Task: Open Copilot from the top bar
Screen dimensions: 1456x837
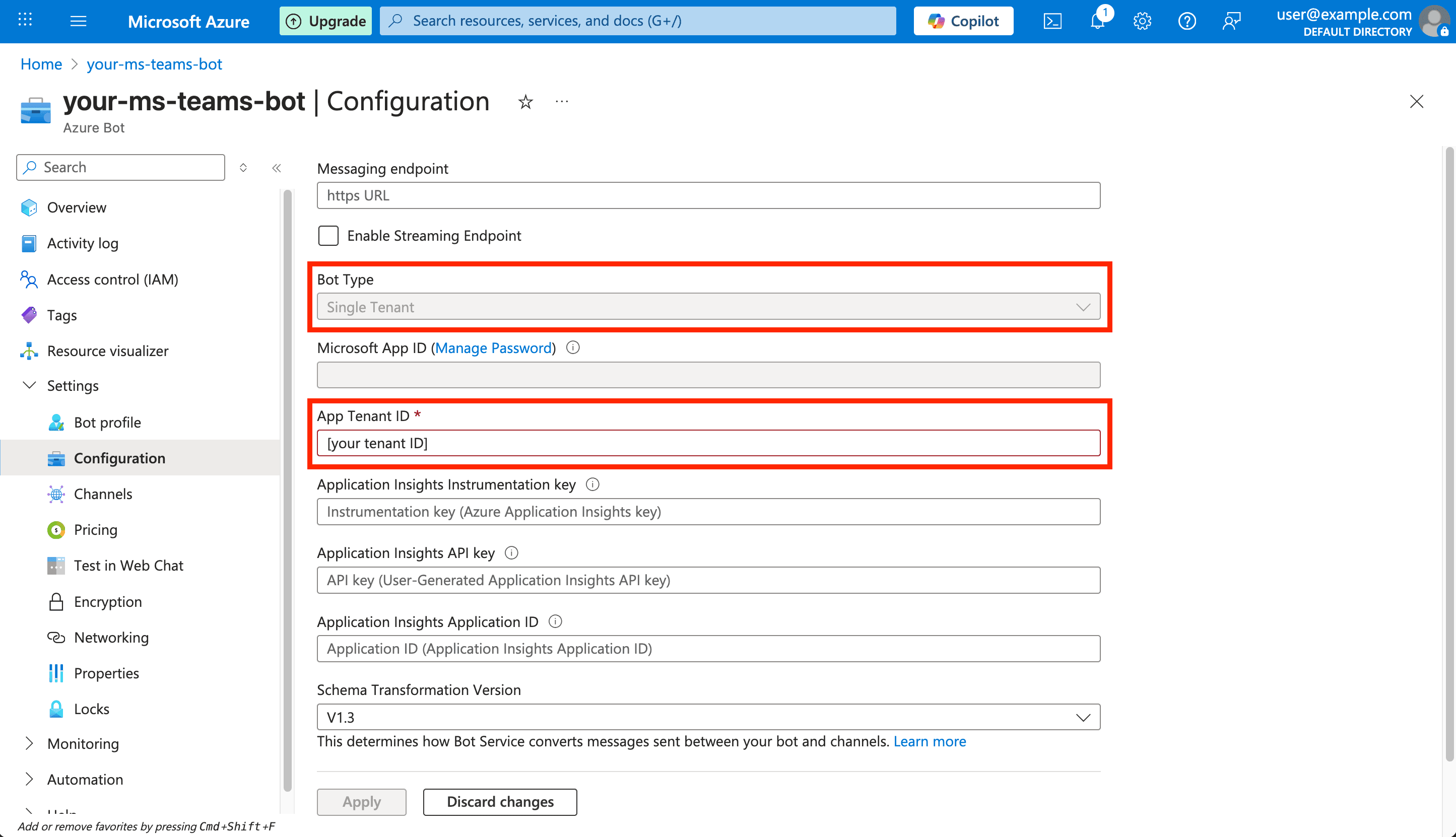Action: click(x=963, y=21)
